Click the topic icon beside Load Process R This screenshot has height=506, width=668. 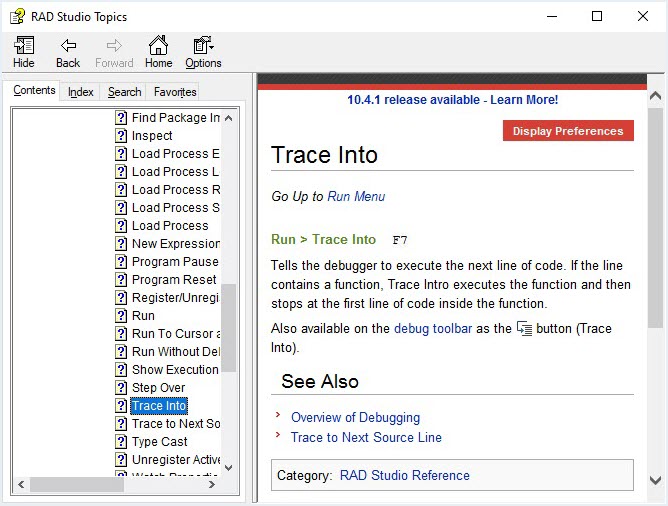click(121, 190)
